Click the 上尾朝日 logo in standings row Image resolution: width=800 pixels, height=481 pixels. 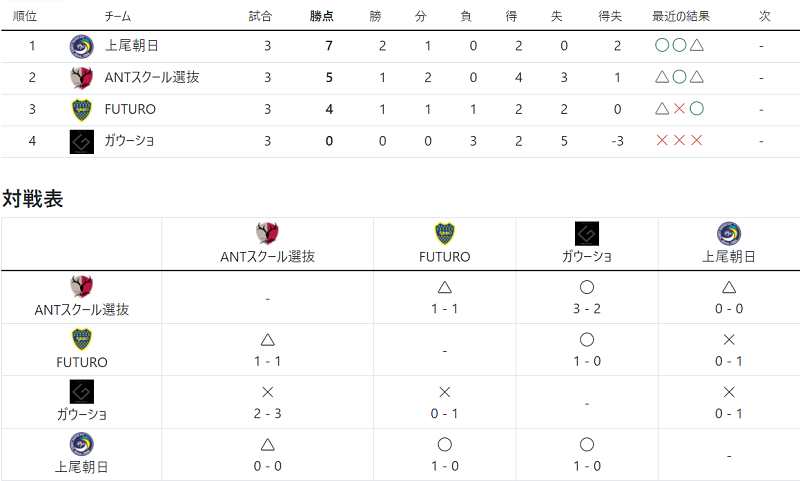click(82, 46)
